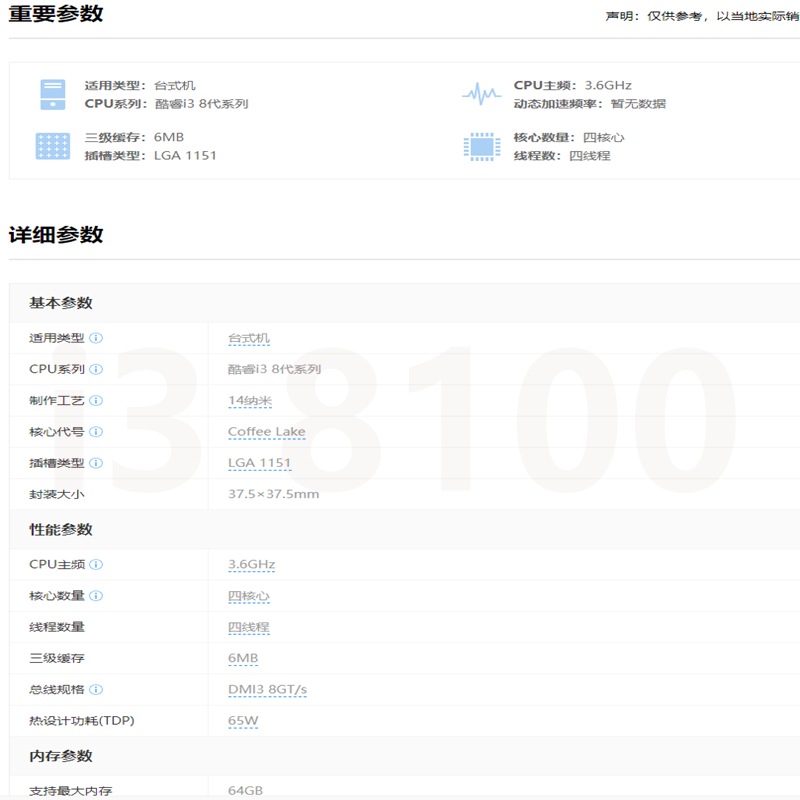Open the 四线程 link
Screen dimensions: 800x800
click(x=248, y=627)
